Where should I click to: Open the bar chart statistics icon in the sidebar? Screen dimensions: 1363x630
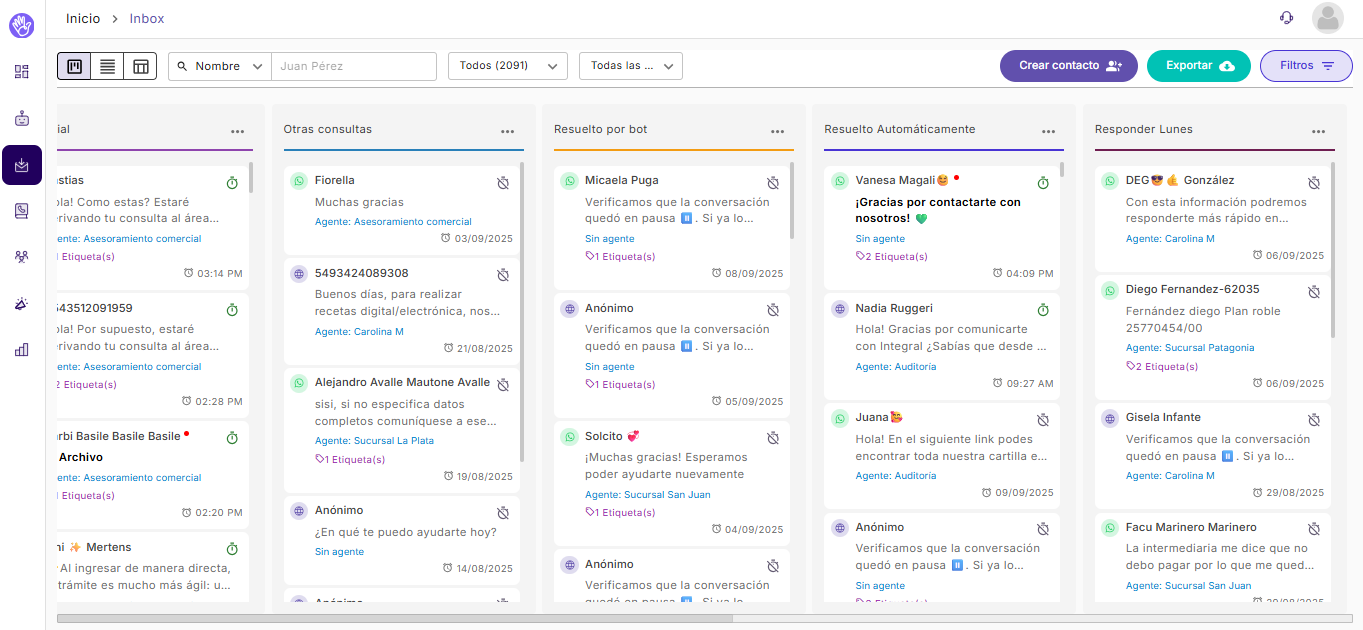point(22,350)
